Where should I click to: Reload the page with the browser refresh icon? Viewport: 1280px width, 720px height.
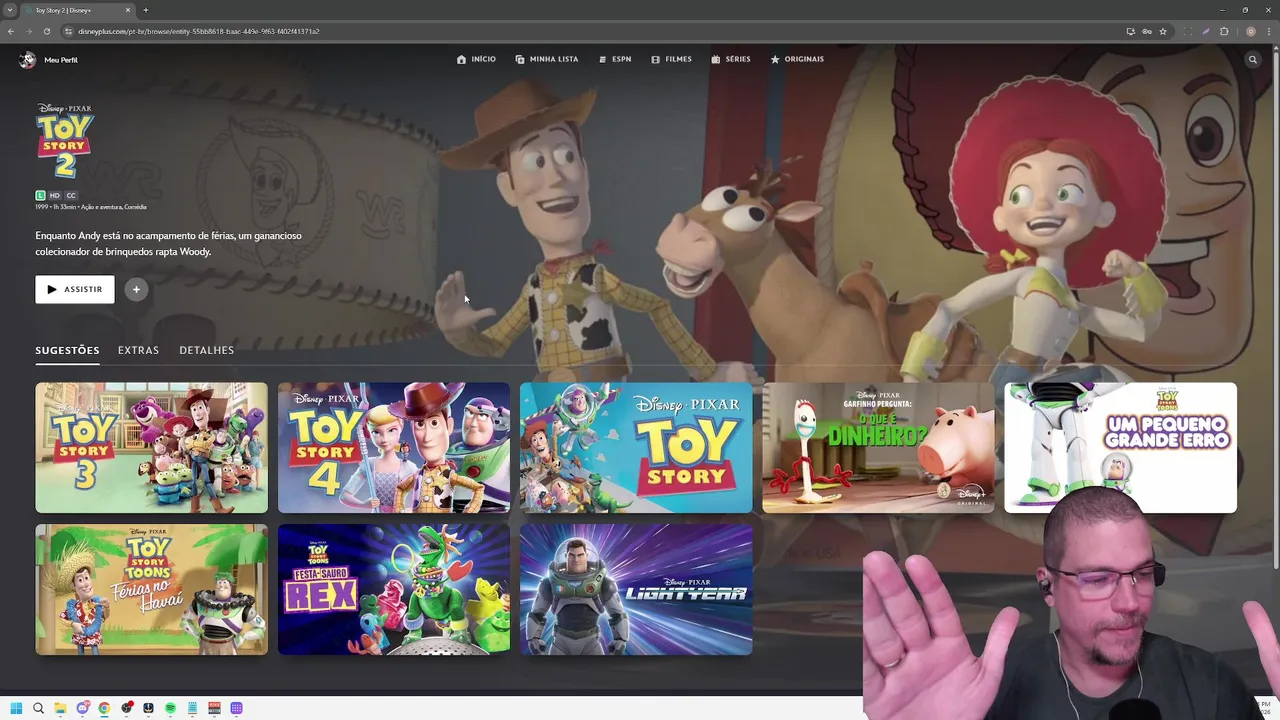[46, 31]
